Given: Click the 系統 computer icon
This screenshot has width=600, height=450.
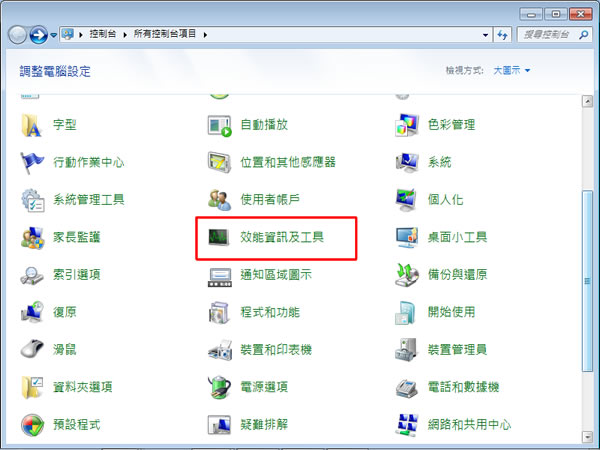Looking at the screenshot, I should coord(406,162).
